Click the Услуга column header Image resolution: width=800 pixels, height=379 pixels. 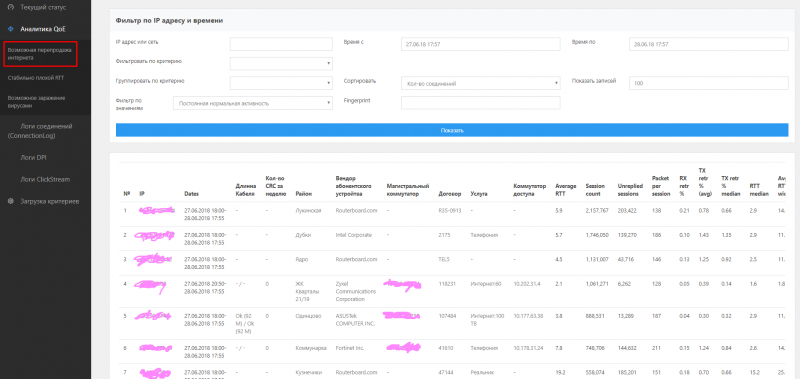478,194
